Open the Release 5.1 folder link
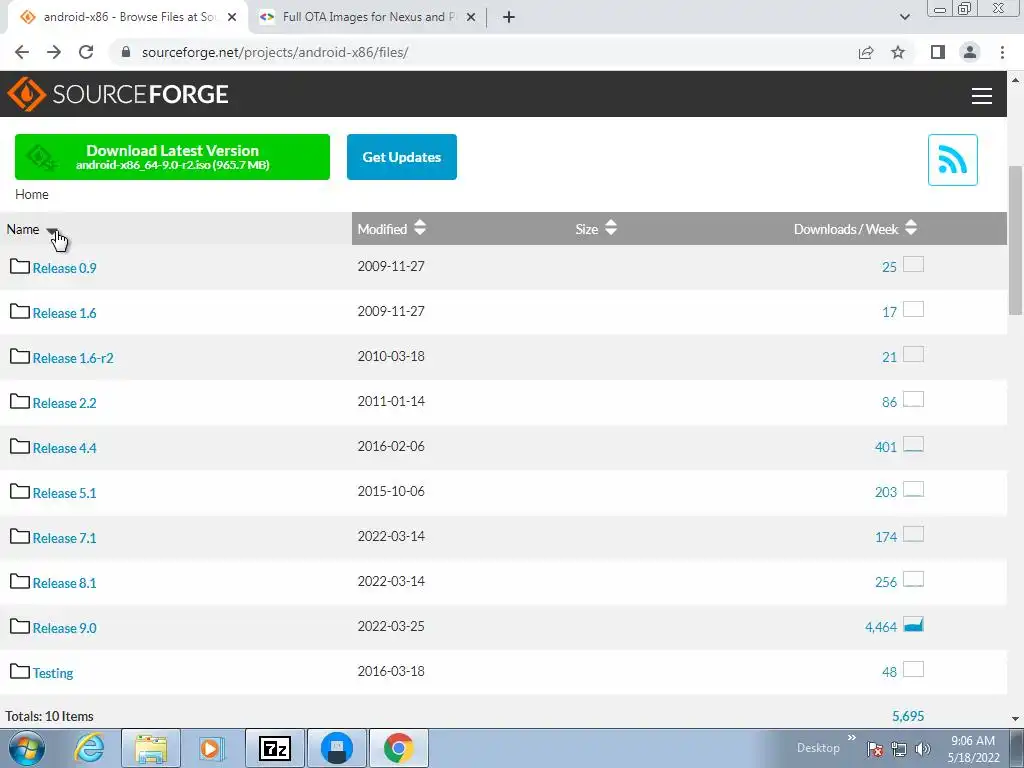Screen dimensions: 1024x768 65,493
